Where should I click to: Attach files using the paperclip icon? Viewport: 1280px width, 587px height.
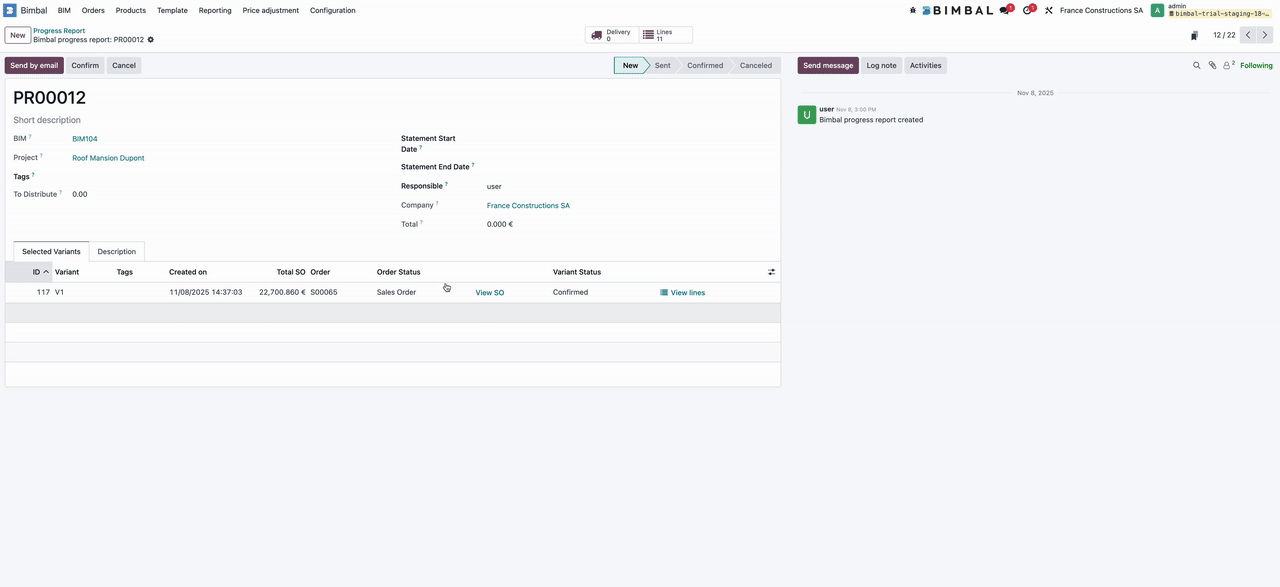(1212, 65)
